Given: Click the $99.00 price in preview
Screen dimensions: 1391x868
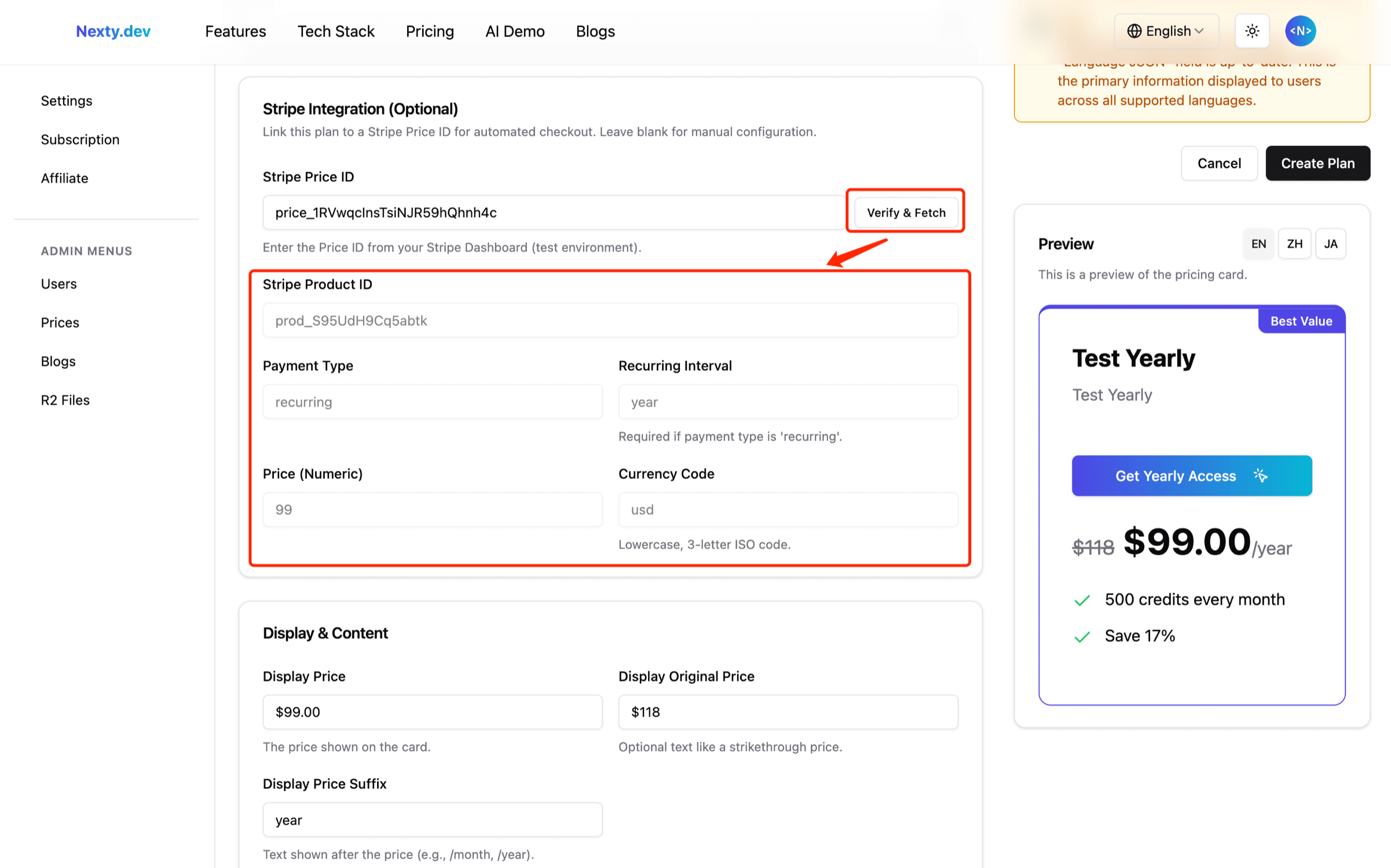Looking at the screenshot, I should point(1186,543).
